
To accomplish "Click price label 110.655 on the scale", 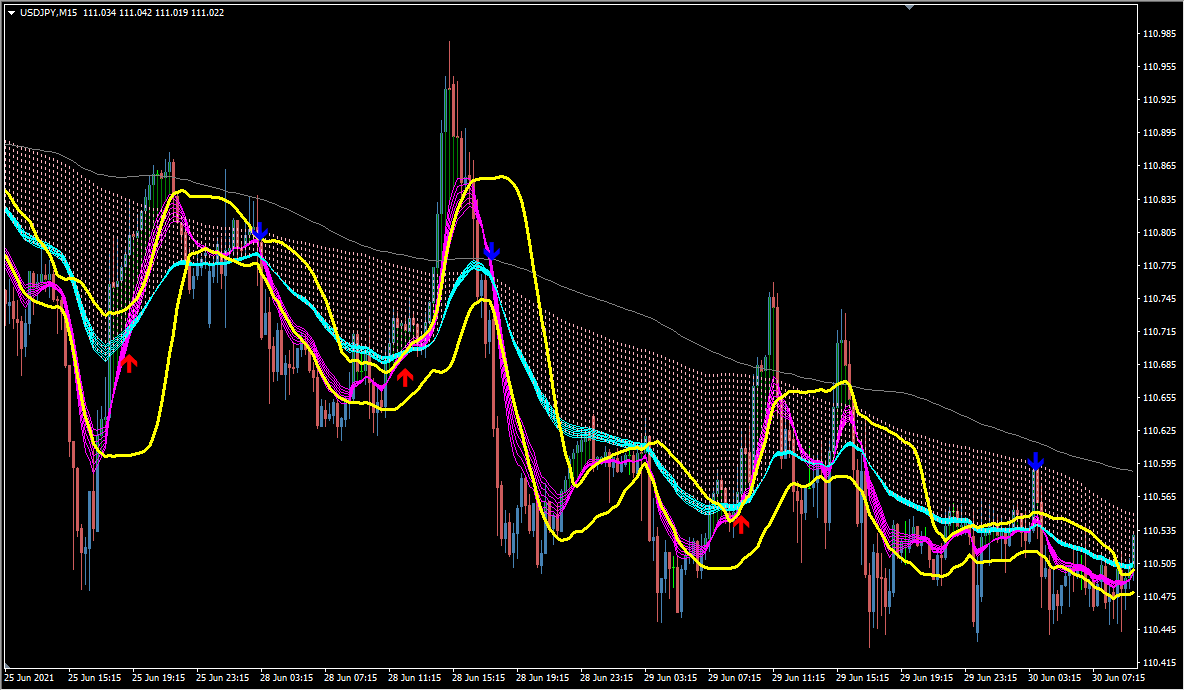I will [x=1159, y=398].
